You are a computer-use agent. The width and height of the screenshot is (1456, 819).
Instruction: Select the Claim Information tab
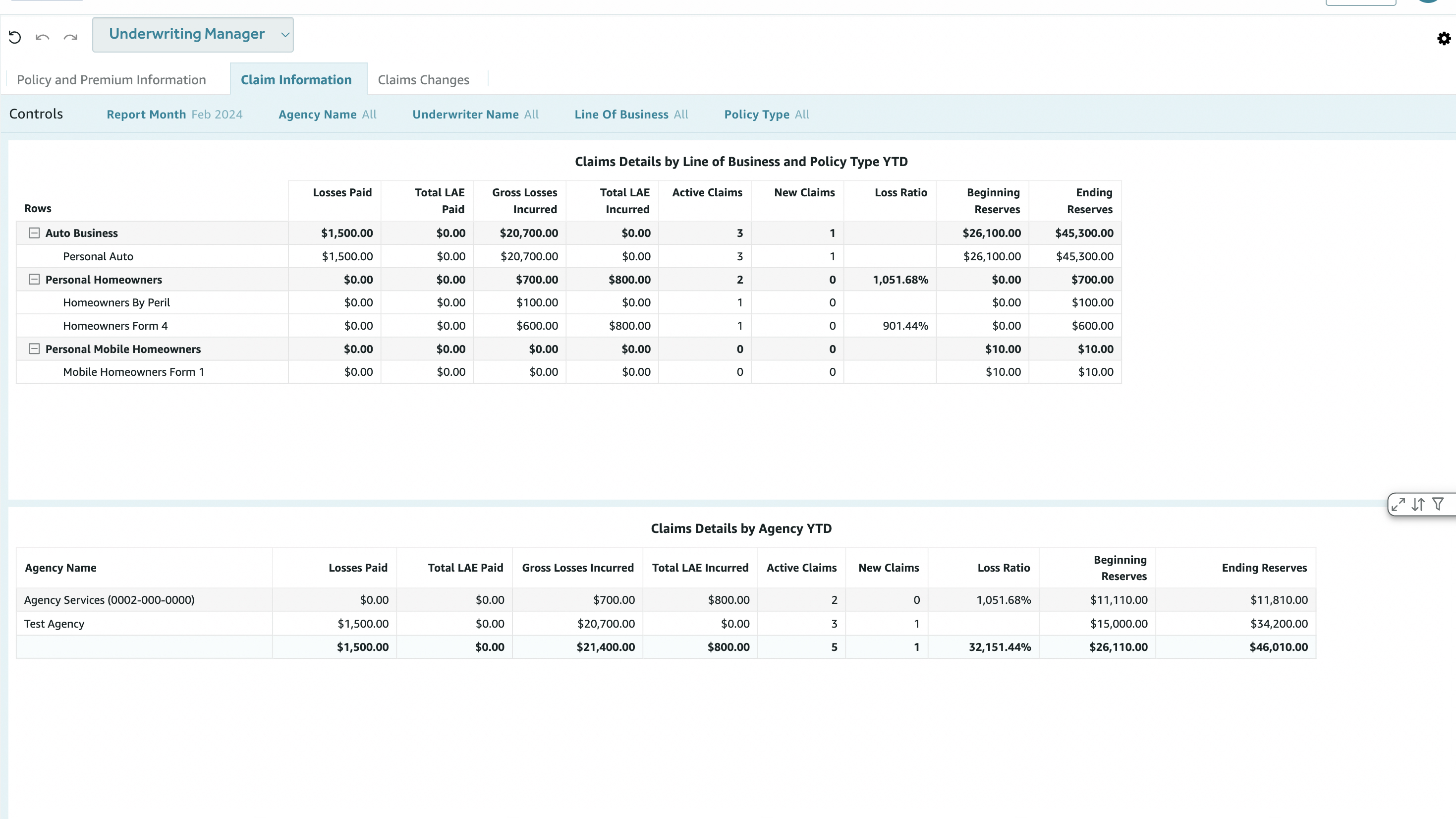(x=296, y=80)
